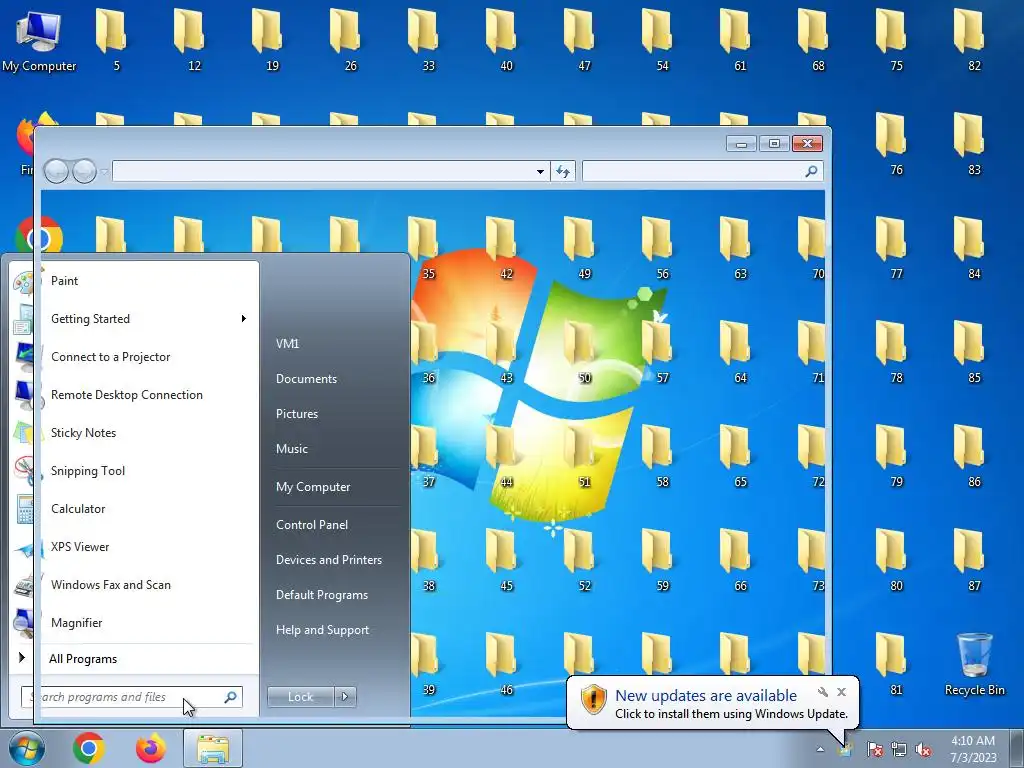This screenshot has height=768, width=1024.
Task: Select desktop folder 54
Action: pyautogui.click(x=658, y=40)
